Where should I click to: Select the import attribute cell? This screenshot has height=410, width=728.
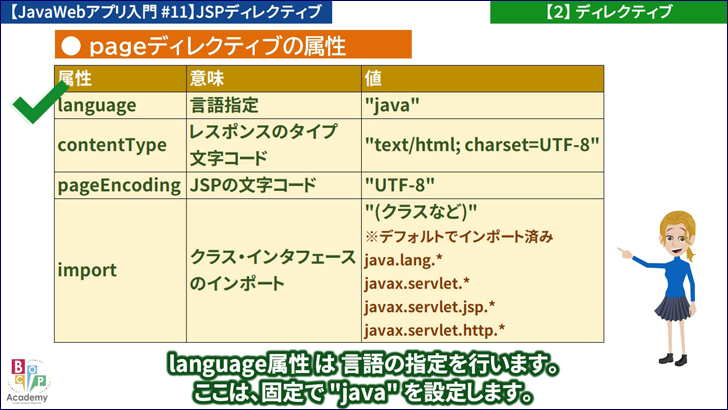[x=120, y=270]
